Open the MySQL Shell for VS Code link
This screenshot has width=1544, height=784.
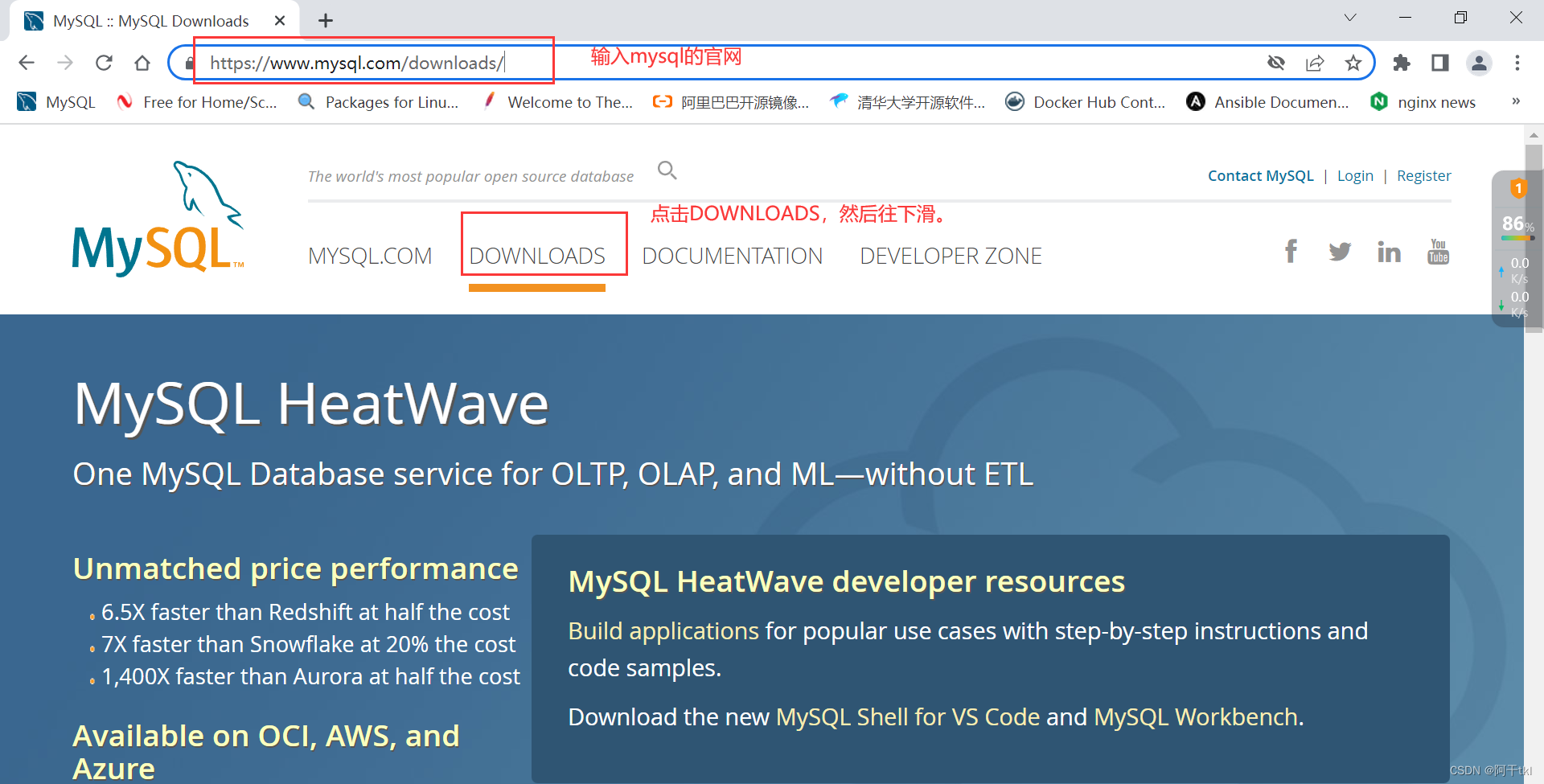click(908, 716)
